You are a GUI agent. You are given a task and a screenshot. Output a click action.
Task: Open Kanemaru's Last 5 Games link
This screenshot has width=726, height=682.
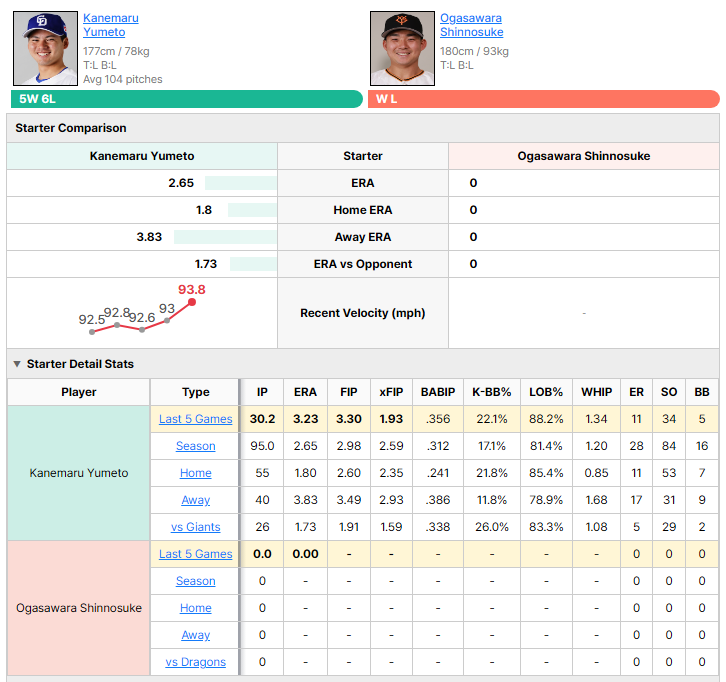click(195, 419)
